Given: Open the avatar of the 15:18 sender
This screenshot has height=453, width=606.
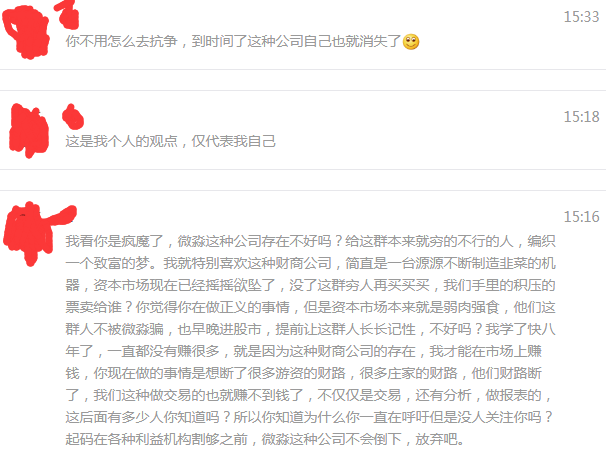Looking at the screenshot, I should tap(29, 131).
